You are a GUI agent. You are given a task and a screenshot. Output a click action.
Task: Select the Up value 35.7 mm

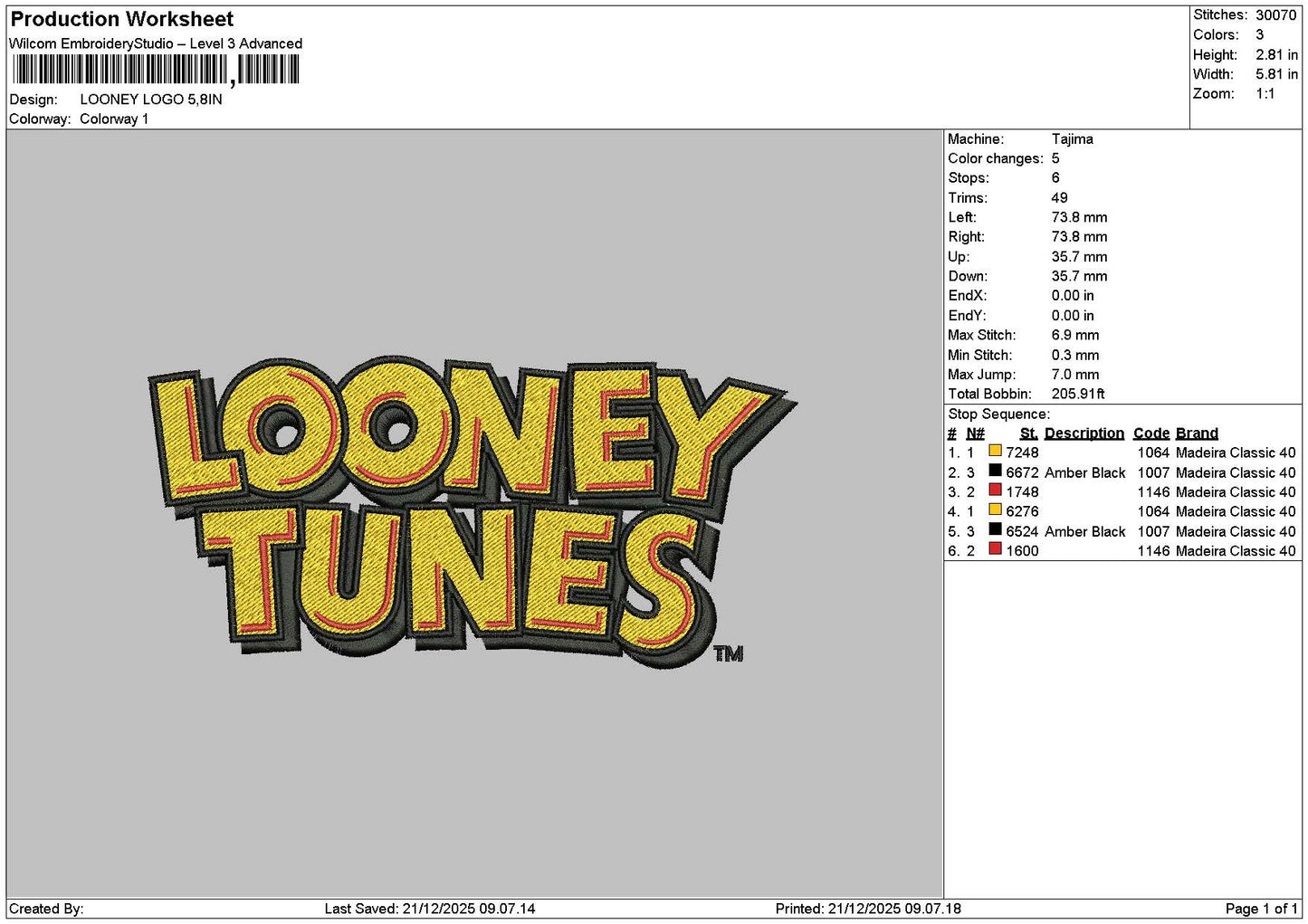[x=1080, y=257]
